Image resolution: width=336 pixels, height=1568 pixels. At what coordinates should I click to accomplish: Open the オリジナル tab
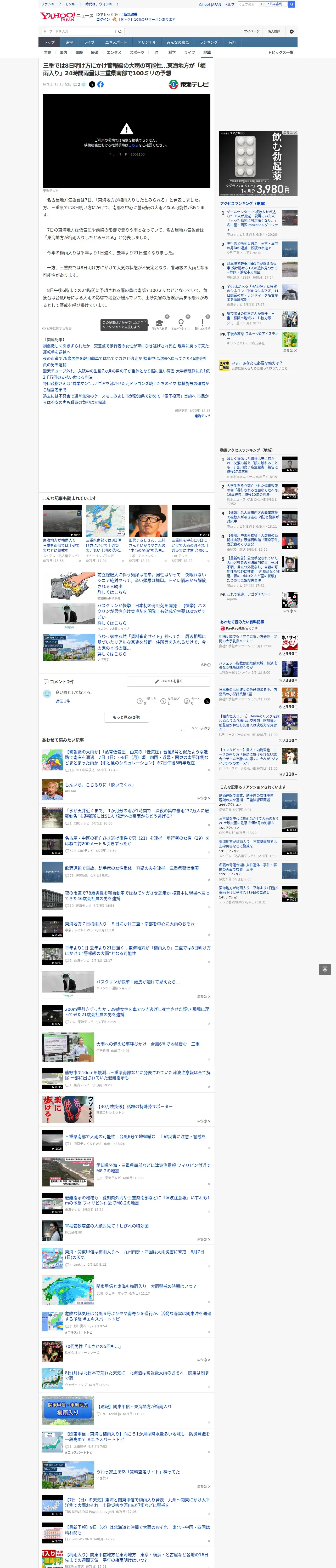147,43
